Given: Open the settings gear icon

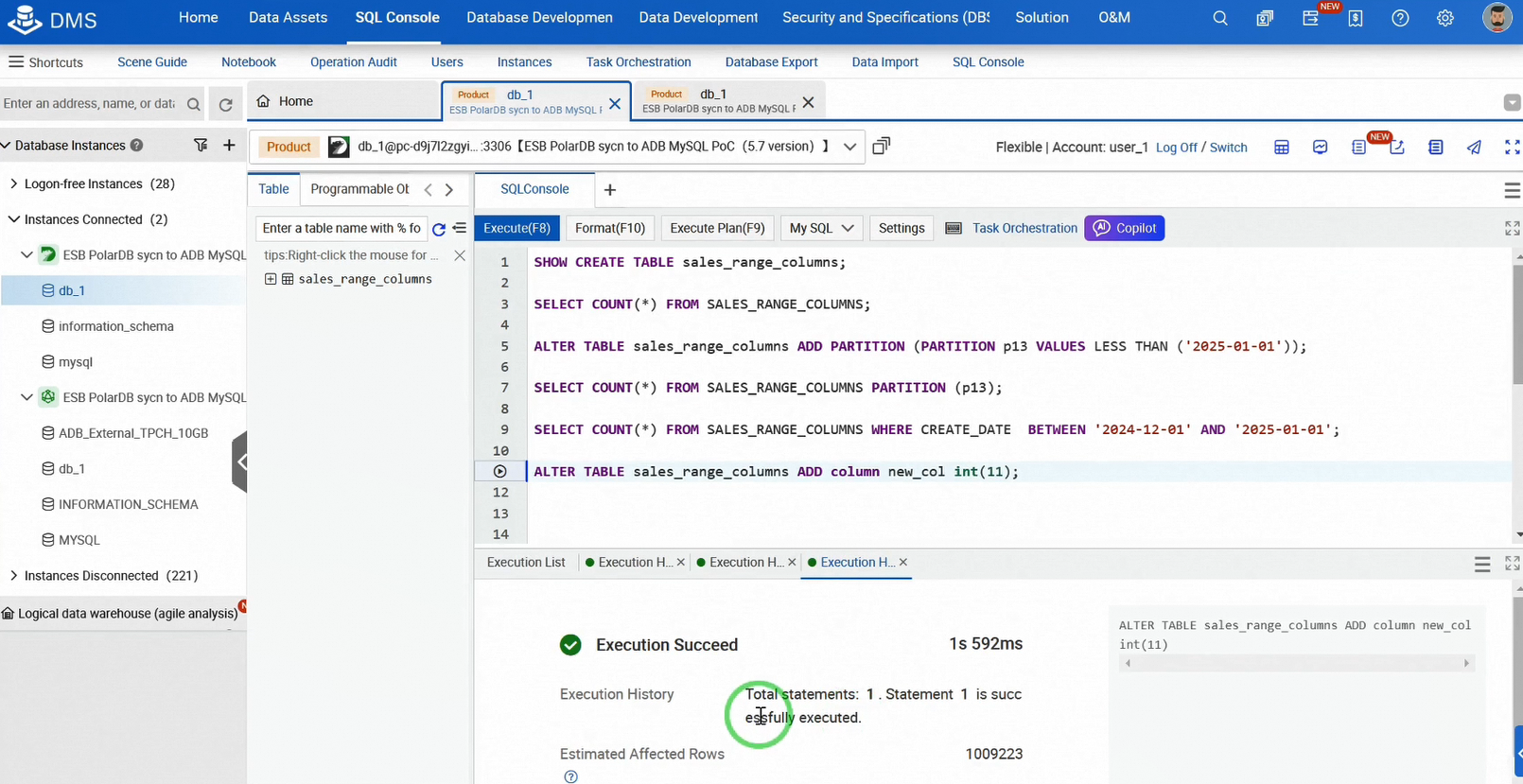Looking at the screenshot, I should 1444,18.
